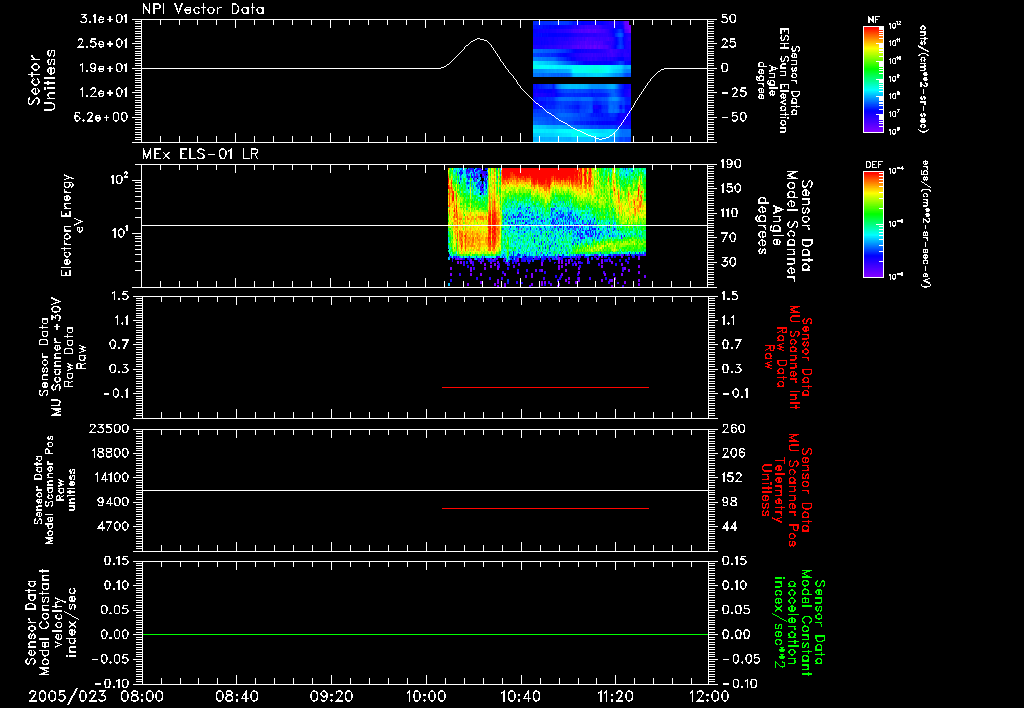Screen dimensions: 1024x708
Task: Click the "MU Scanner +30V Raw Data" axis label
Action: click(62, 356)
